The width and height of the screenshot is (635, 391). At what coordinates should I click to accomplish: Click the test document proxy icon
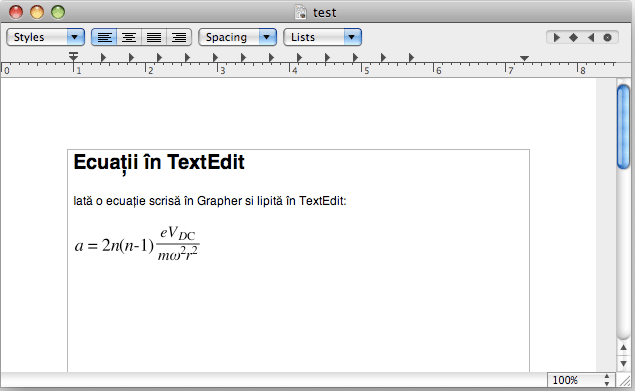[x=301, y=12]
